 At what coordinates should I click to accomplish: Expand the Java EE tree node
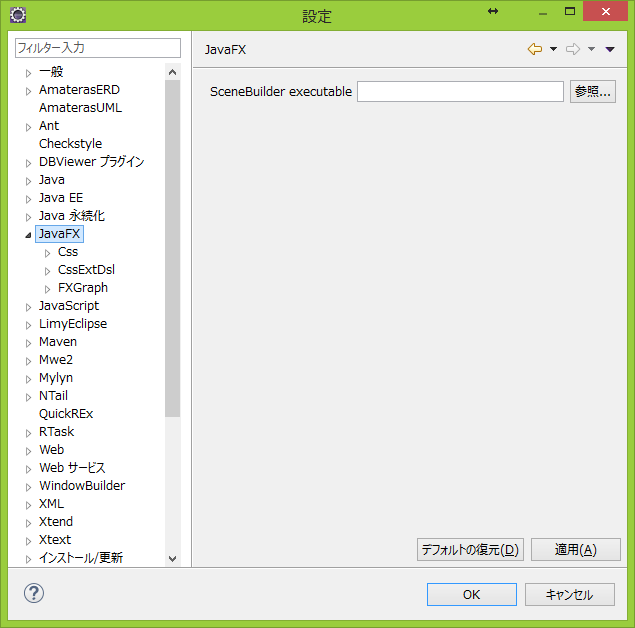[28, 199]
